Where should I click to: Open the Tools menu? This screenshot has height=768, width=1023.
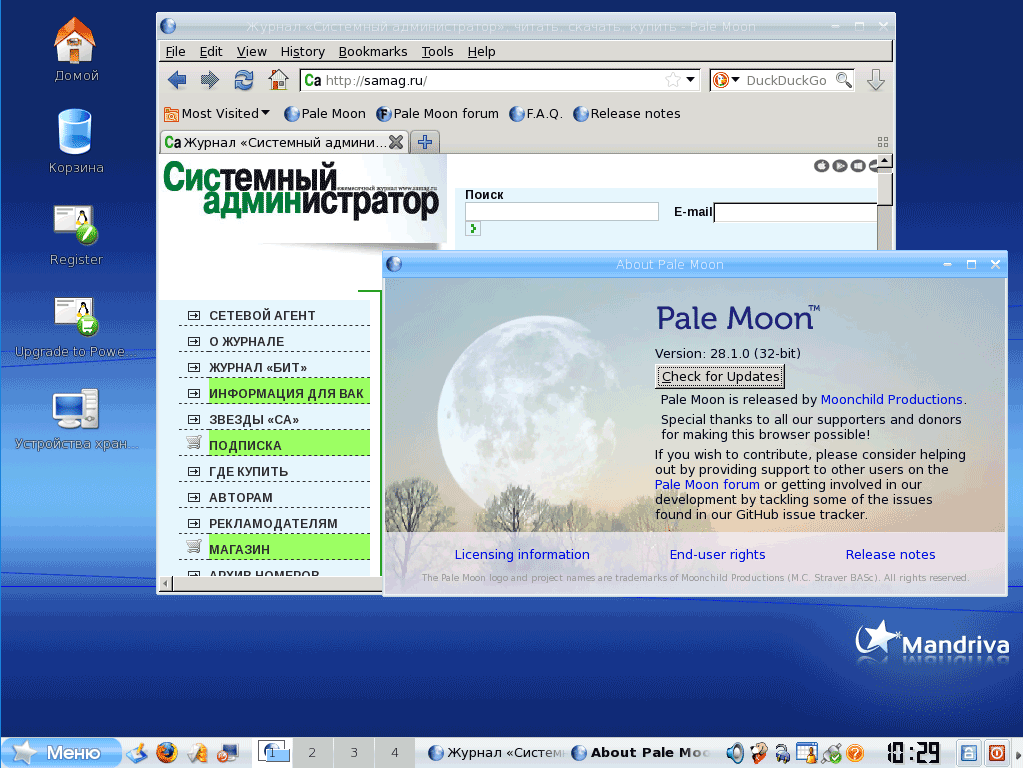[437, 52]
